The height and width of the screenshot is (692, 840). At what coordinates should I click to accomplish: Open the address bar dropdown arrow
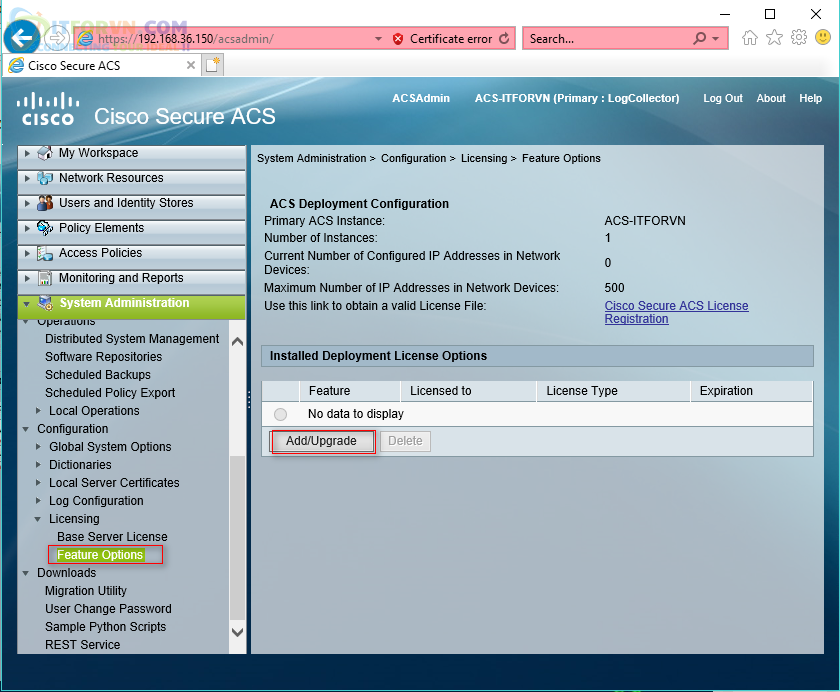tap(378, 39)
